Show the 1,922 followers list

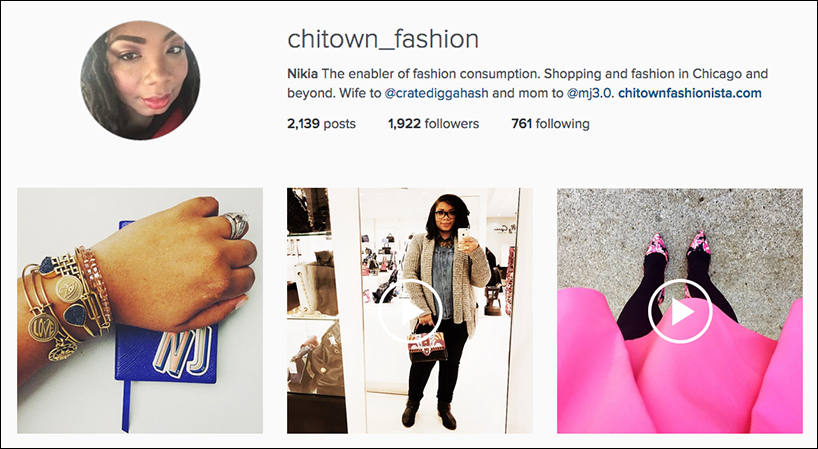pos(433,124)
